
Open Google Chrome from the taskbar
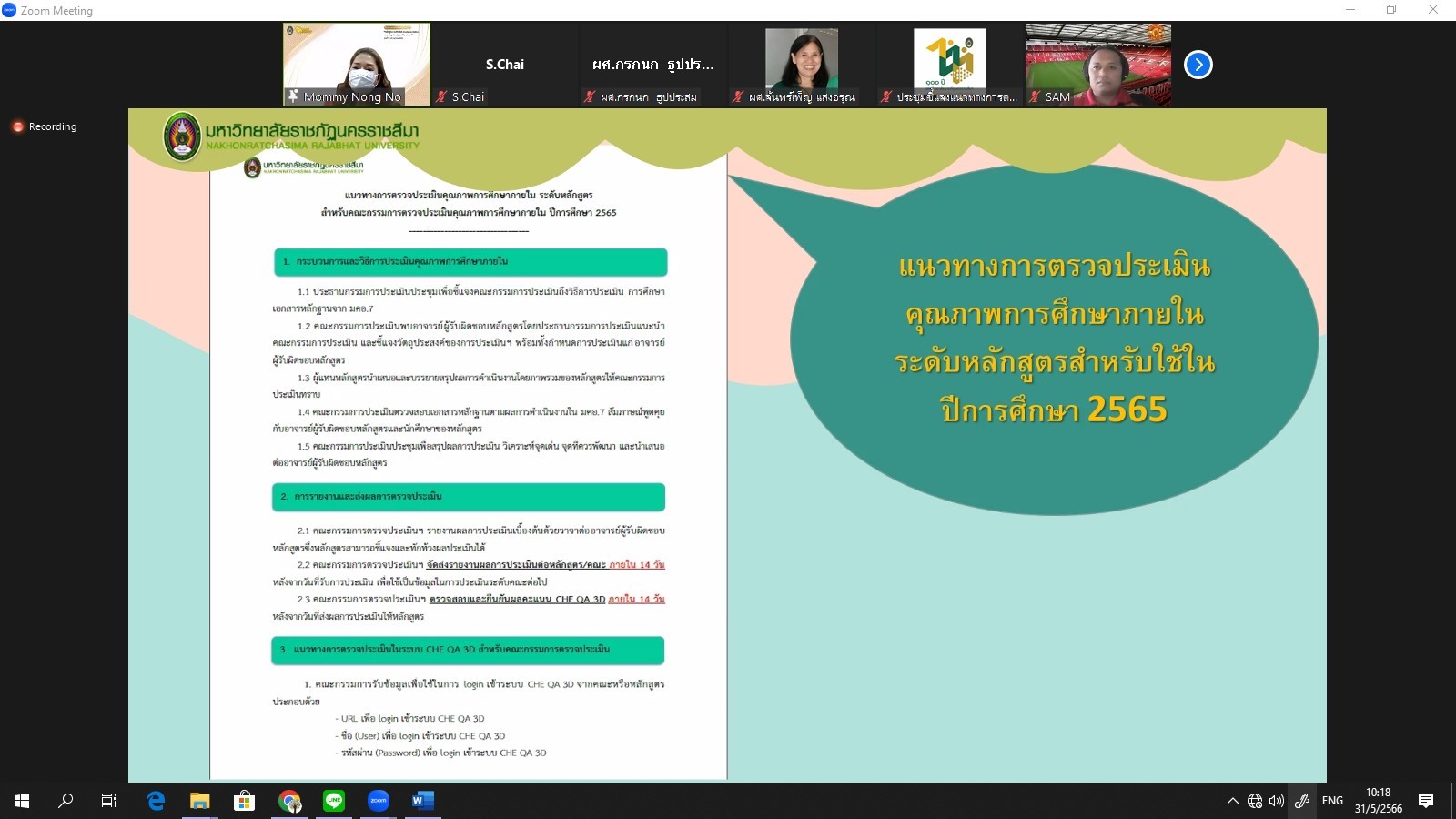pyautogui.click(x=289, y=801)
